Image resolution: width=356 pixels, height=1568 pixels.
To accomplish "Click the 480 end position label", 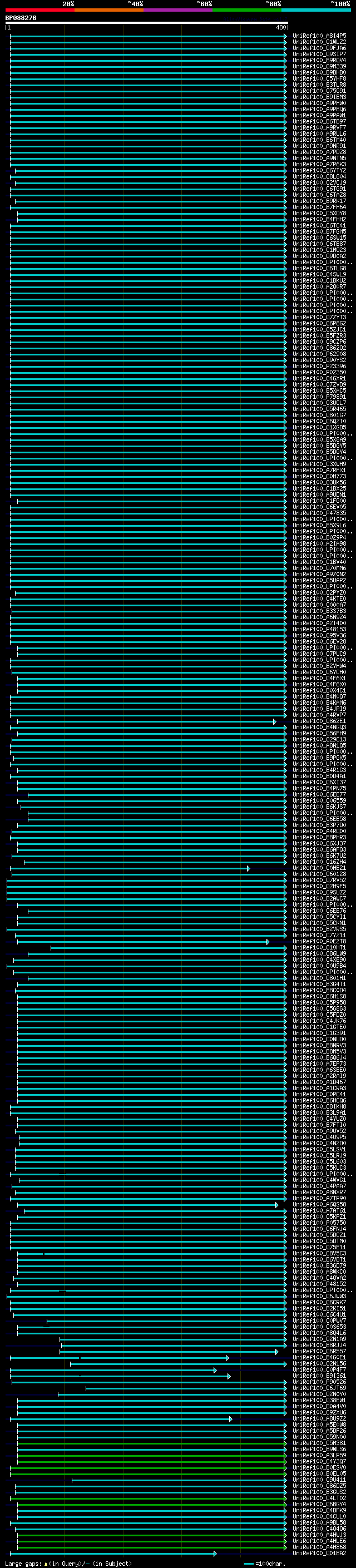I will pos(280,28).
